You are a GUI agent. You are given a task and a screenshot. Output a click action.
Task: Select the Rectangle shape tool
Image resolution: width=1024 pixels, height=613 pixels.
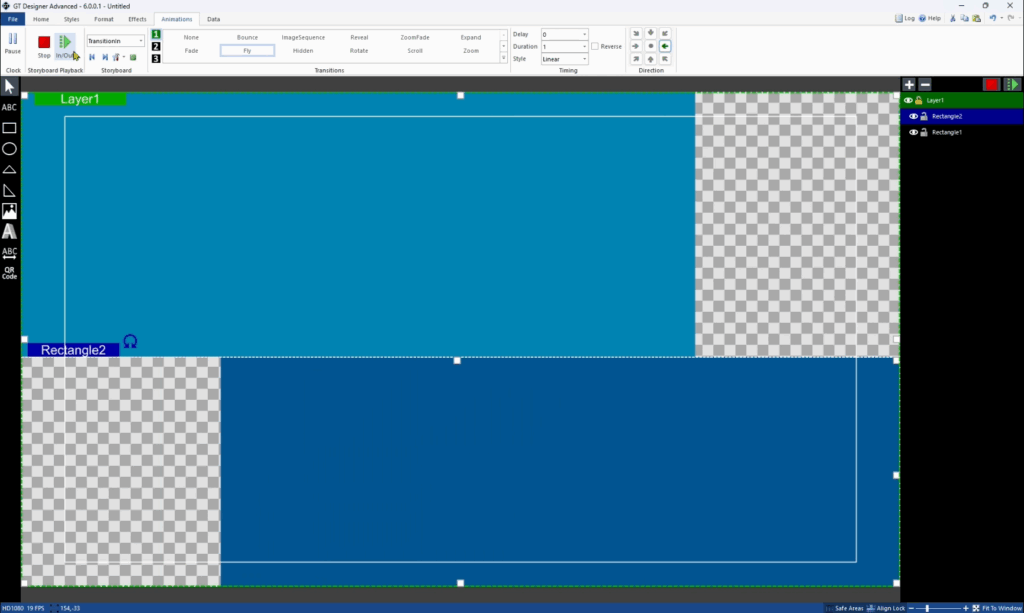[x=9, y=128]
